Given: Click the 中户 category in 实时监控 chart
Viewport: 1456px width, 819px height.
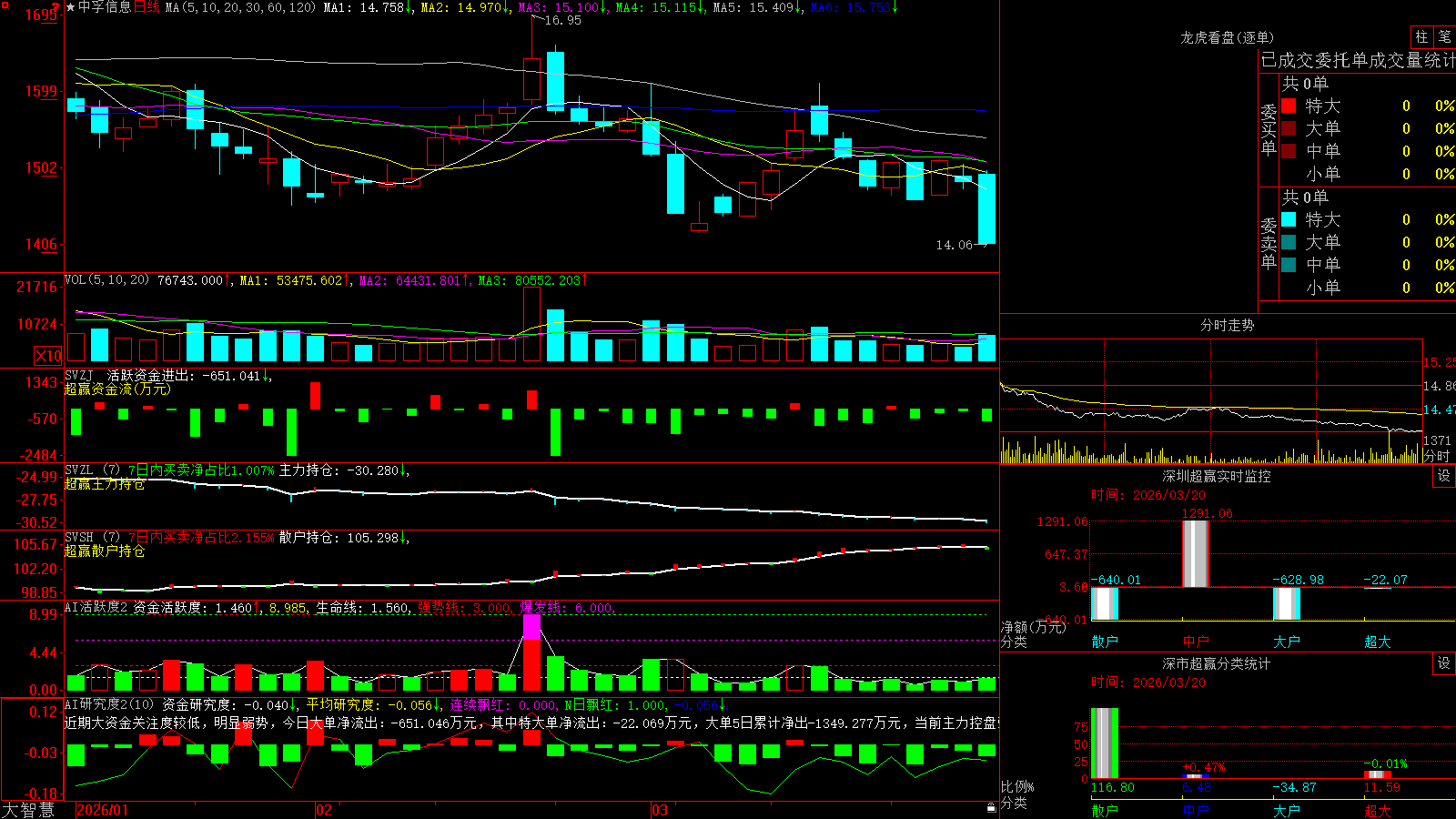Looking at the screenshot, I should tap(1196, 642).
